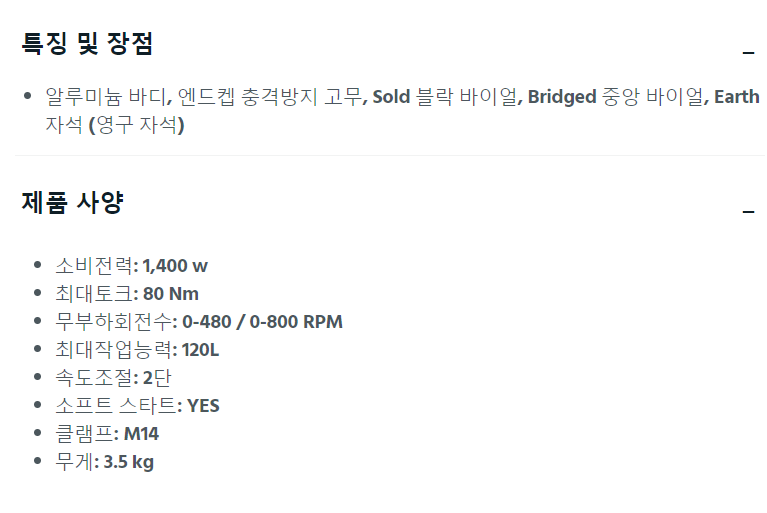Click the 무게: 3.5 kg line
767x513 pixels.
104,462
